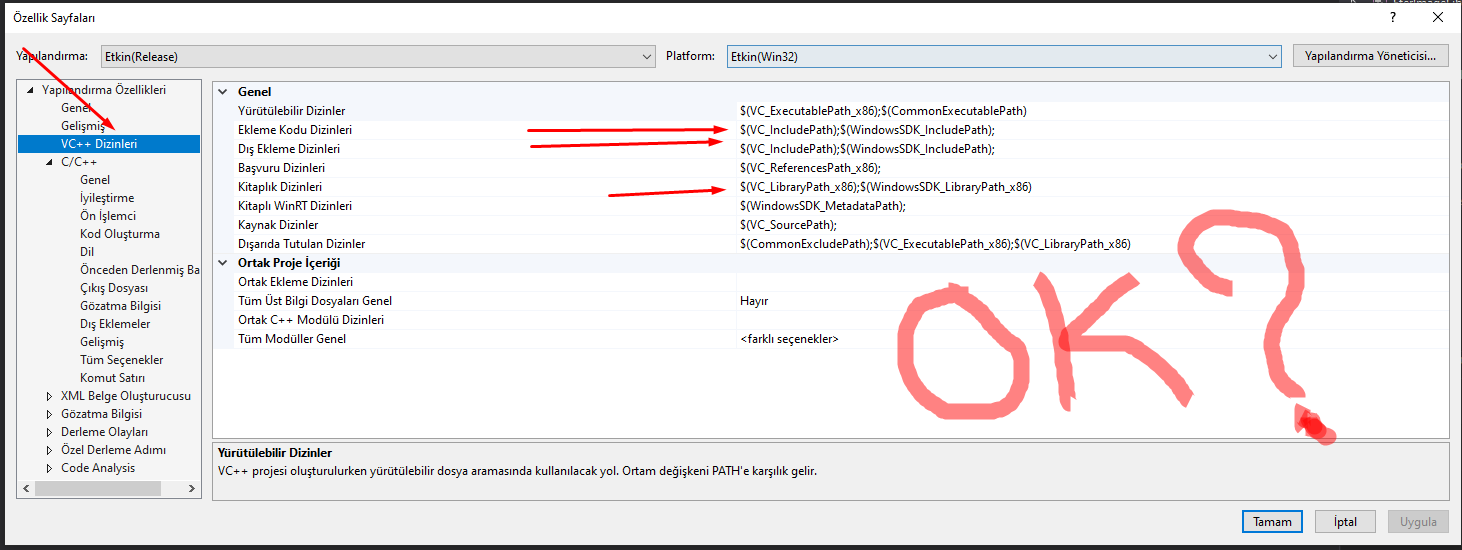This screenshot has height=550, width=1462.
Task: Open the Platform dropdown showing Etkin(Win32)
Action: point(1003,57)
